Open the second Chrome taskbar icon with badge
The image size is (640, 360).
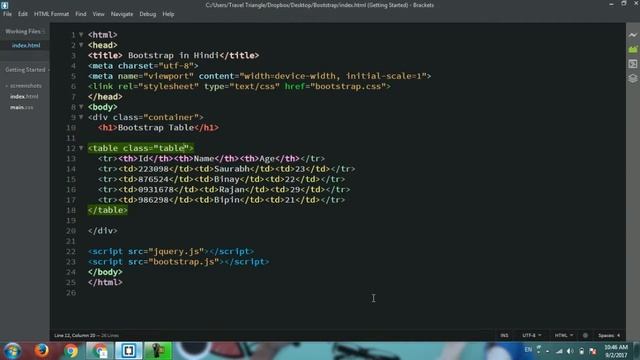tap(100, 351)
